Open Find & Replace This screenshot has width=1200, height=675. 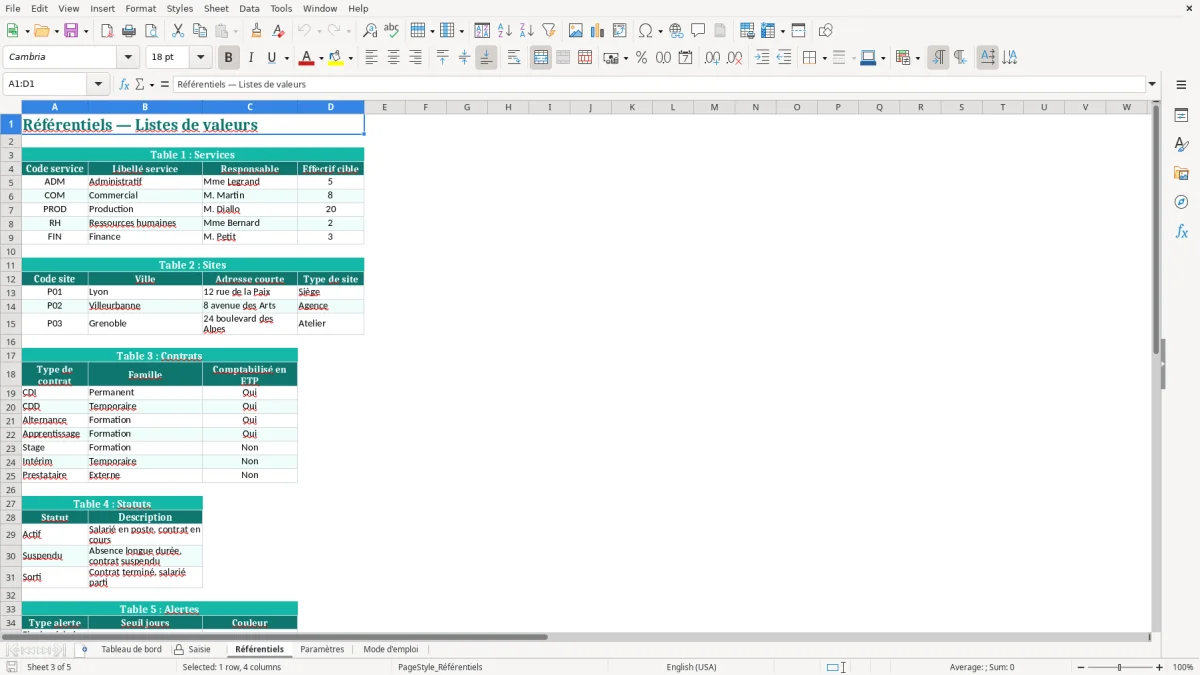(370, 31)
